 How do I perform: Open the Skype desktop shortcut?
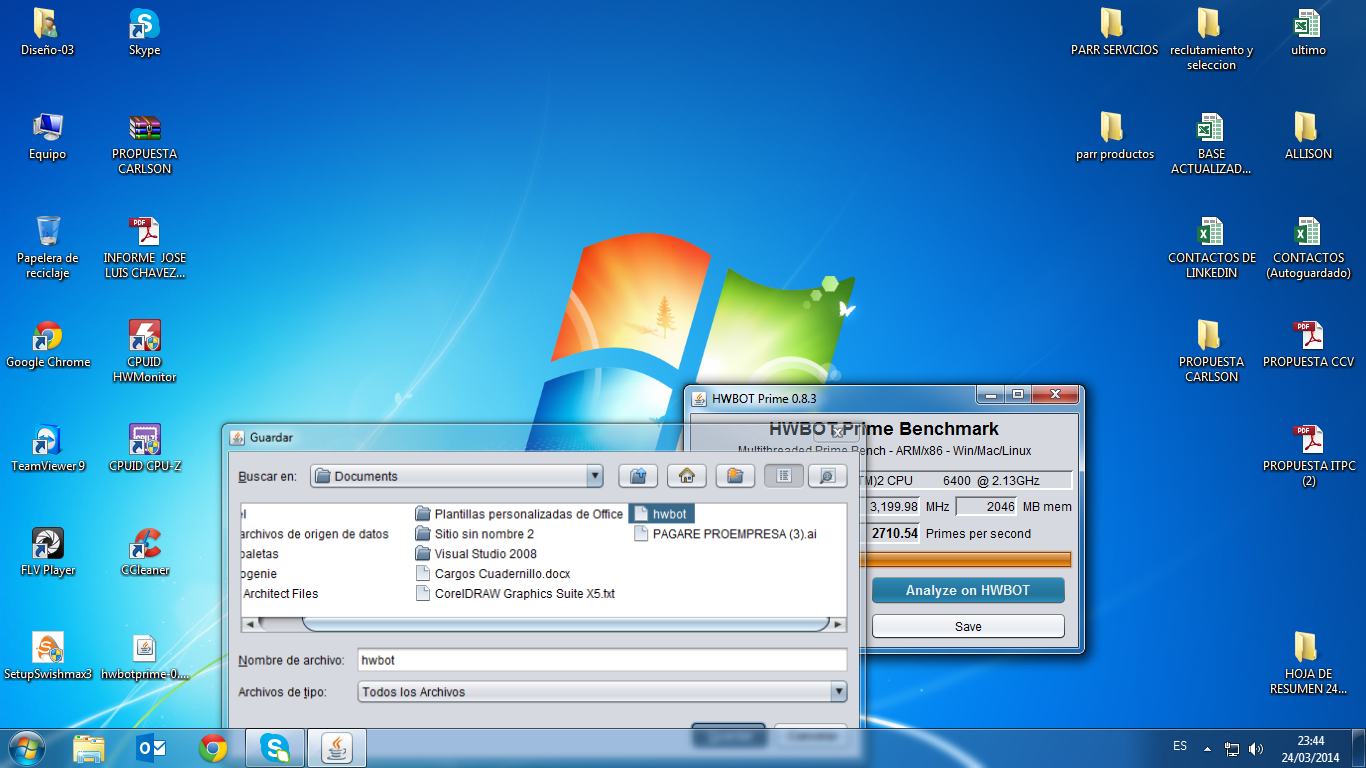(x=144, y=32)
